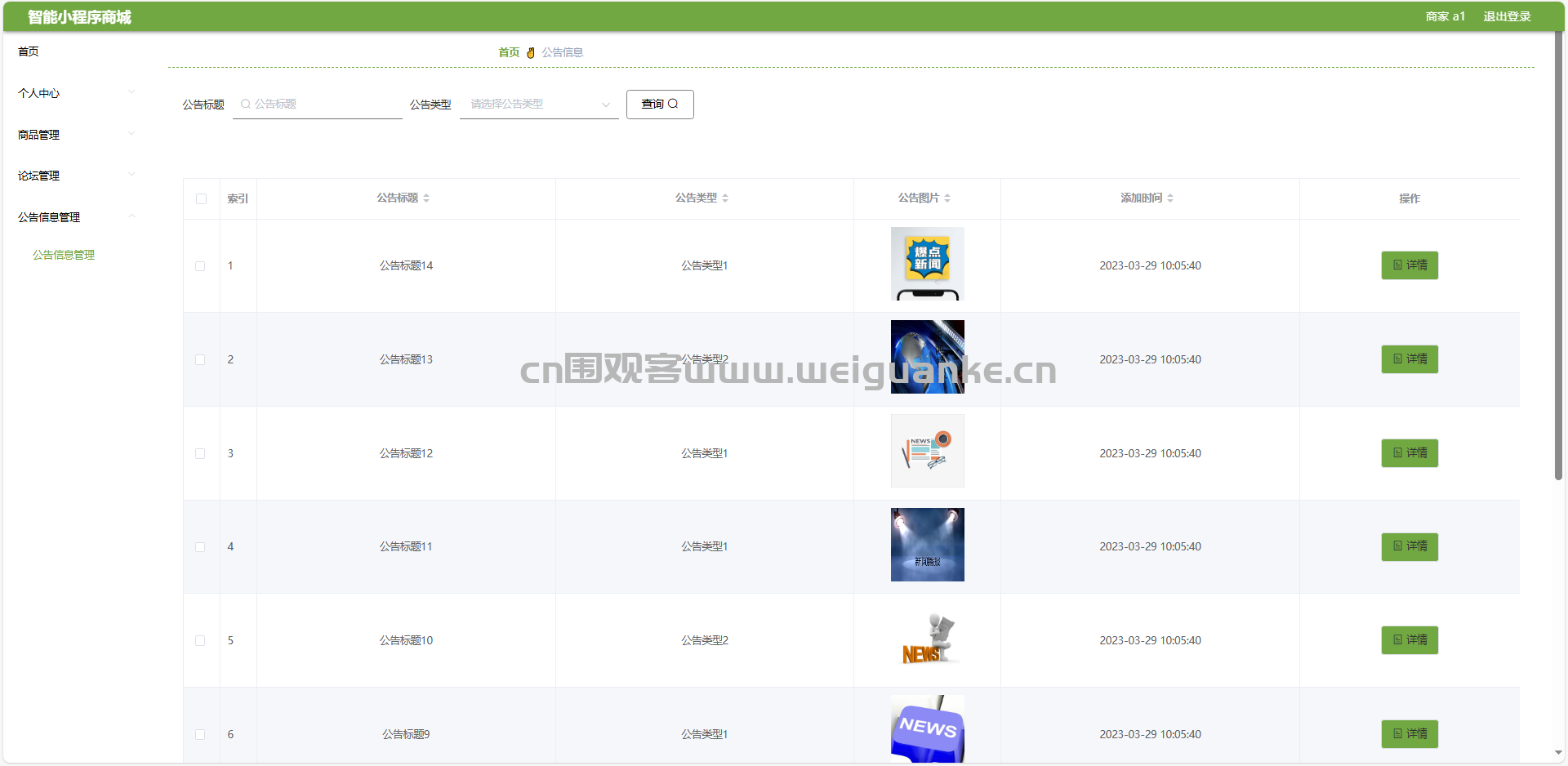Click the 操作 column header

pyautogui.click(x=1410, y=198)
